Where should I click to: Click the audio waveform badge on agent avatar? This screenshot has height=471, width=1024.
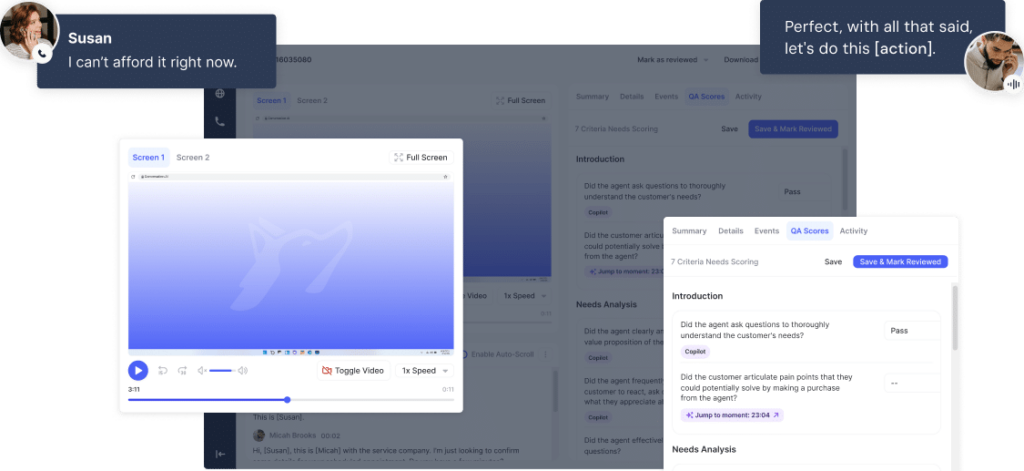click(x=1014, y=84)
